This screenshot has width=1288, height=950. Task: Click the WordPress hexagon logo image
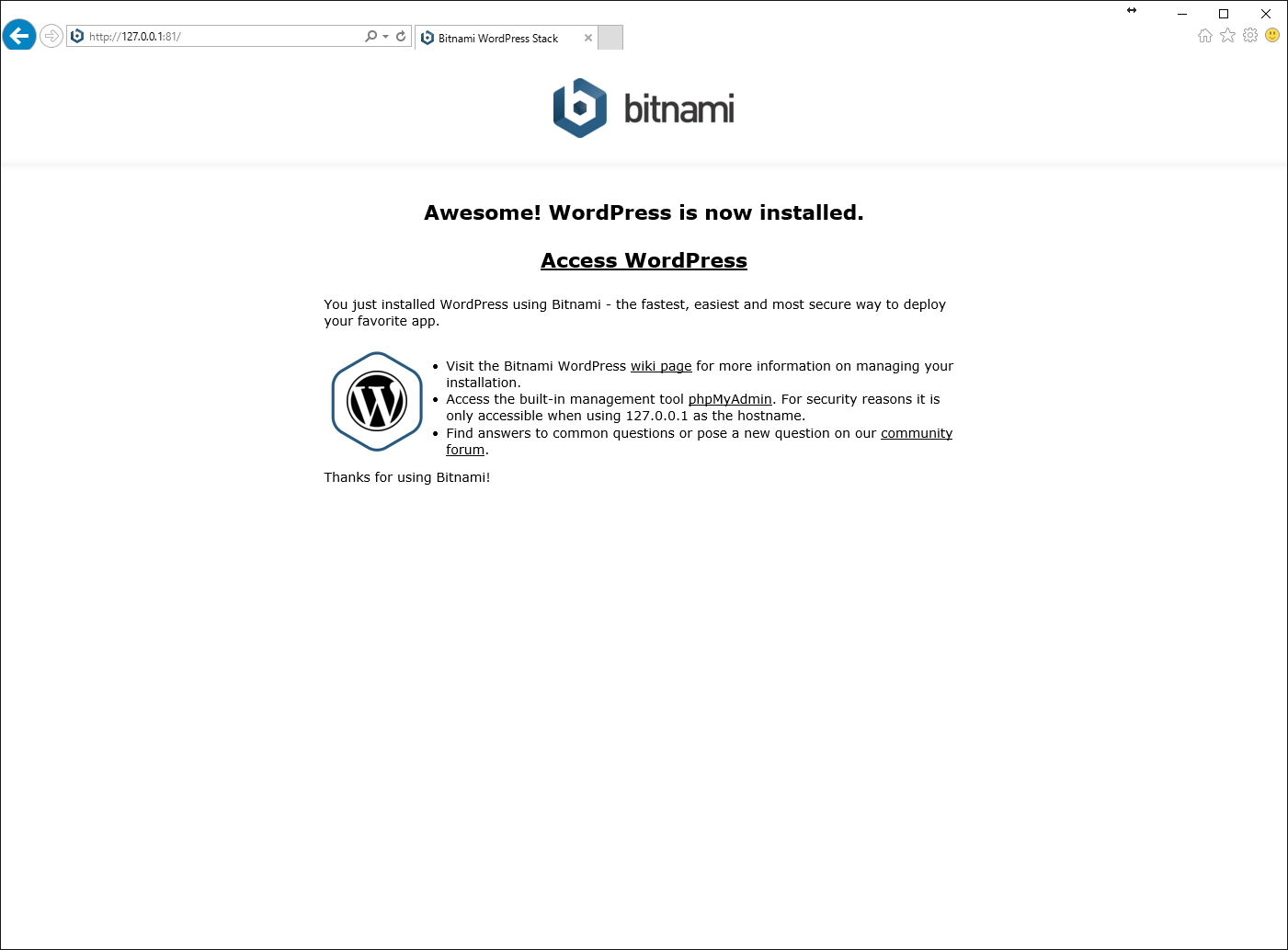377,402
